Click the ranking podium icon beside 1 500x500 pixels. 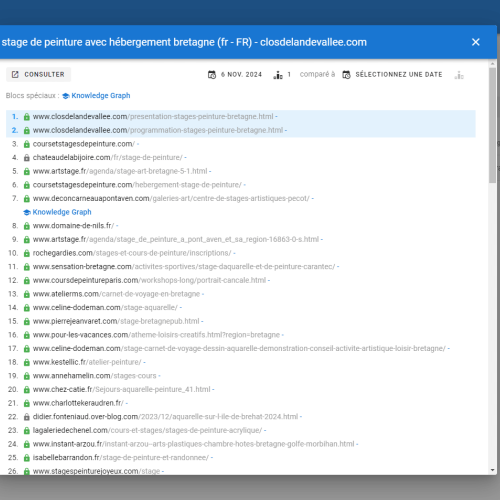(x=278, y=75)
